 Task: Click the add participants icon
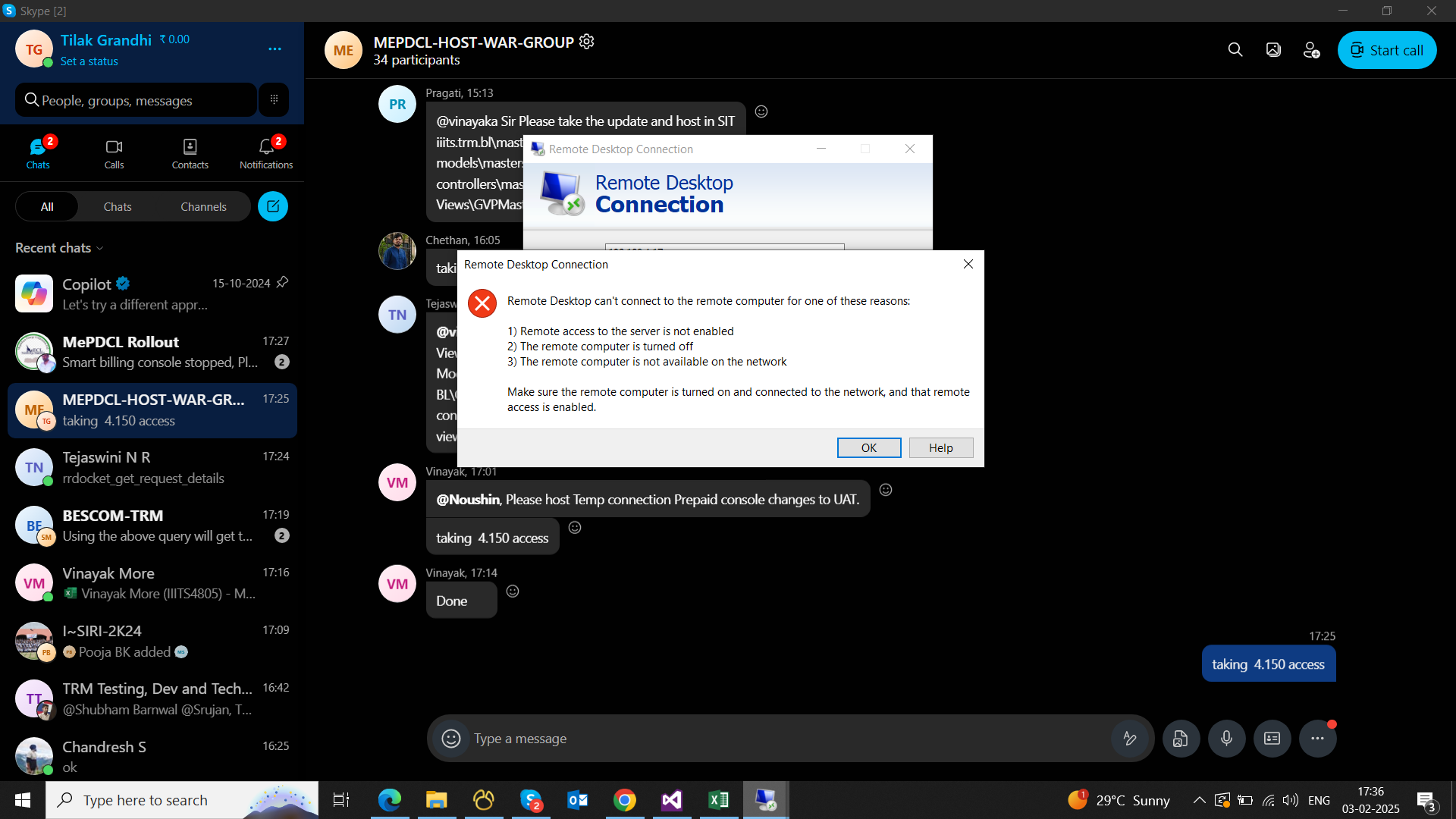pyautogui.click(x=1311, y=50)
